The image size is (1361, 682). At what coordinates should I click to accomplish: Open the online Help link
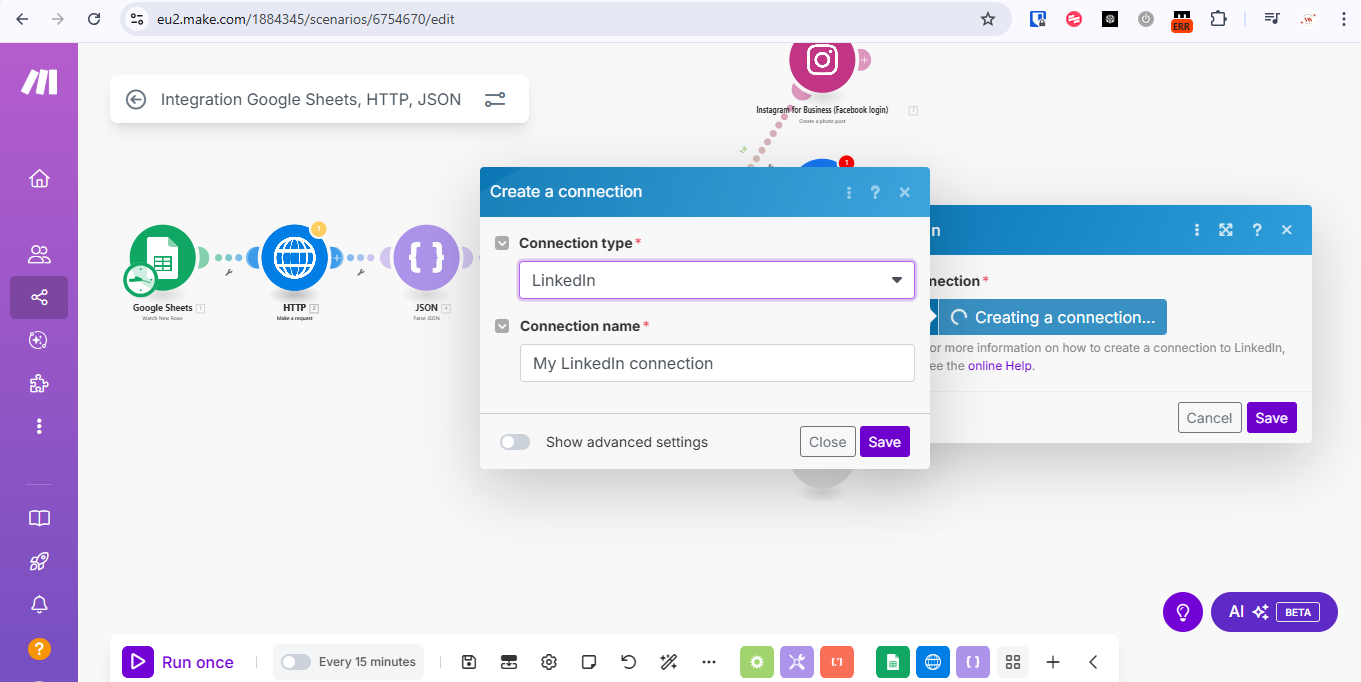[1000, 366]
